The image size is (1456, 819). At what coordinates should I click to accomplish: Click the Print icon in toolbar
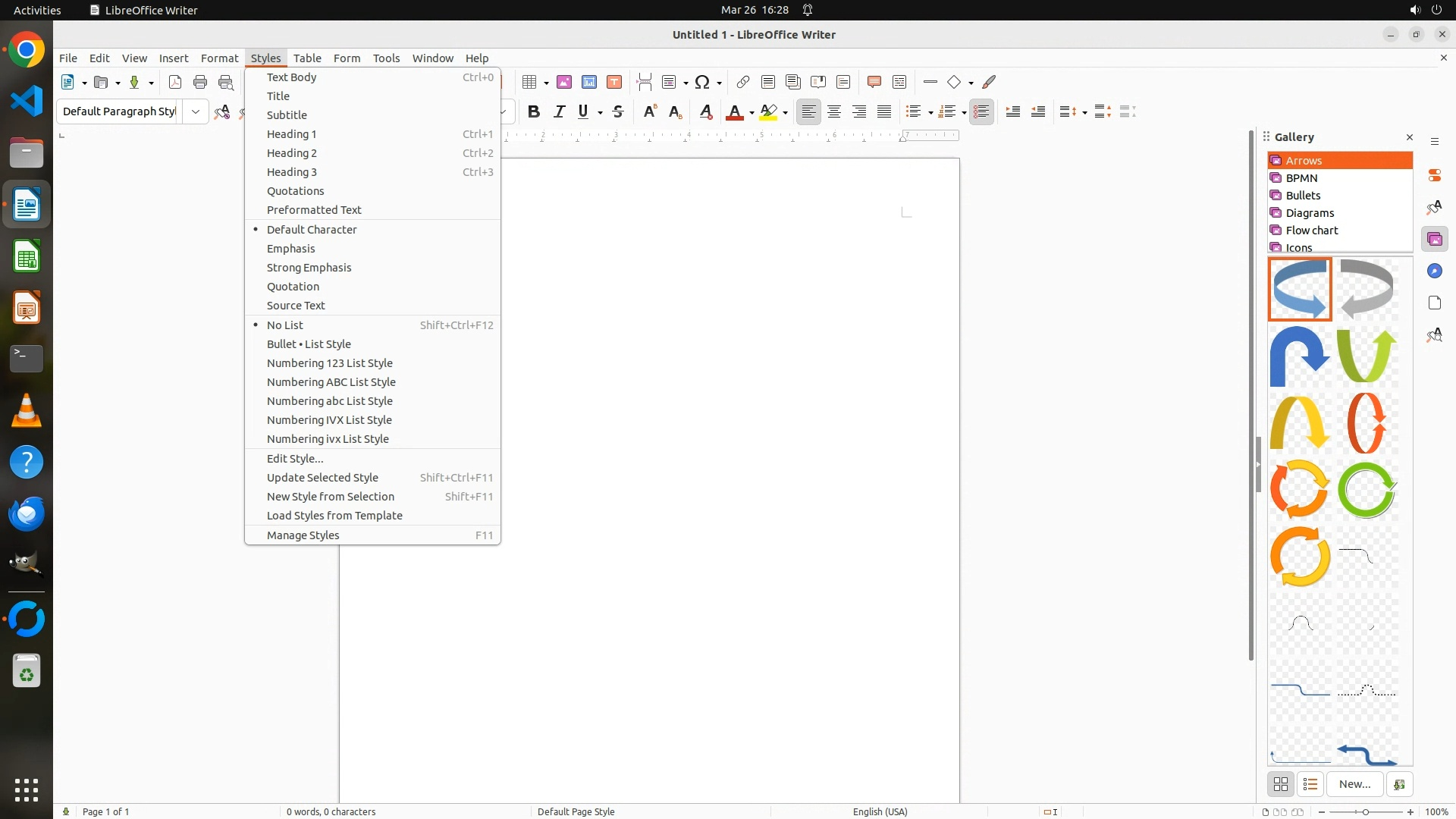200,83
